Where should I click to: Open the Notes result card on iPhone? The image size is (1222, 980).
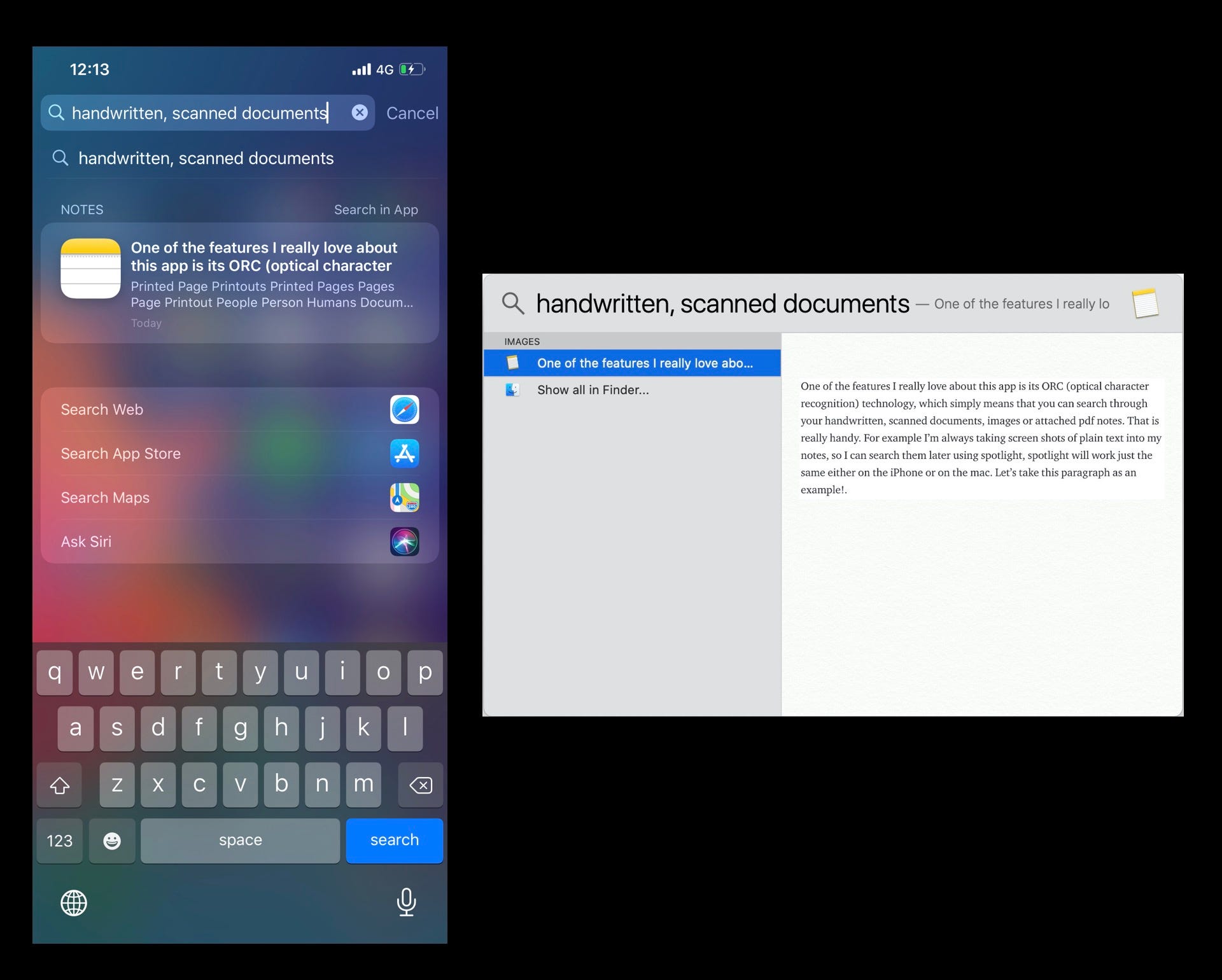(x=240, y=283)
